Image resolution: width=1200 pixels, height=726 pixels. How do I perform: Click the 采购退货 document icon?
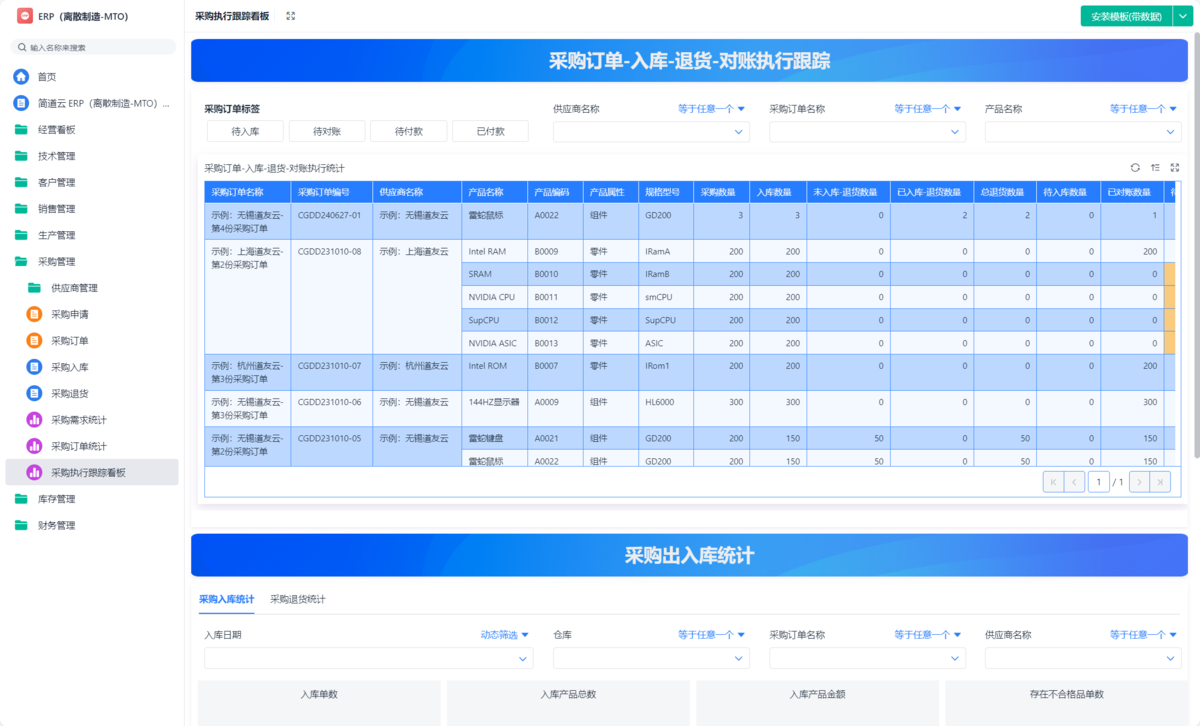point(33,392)
